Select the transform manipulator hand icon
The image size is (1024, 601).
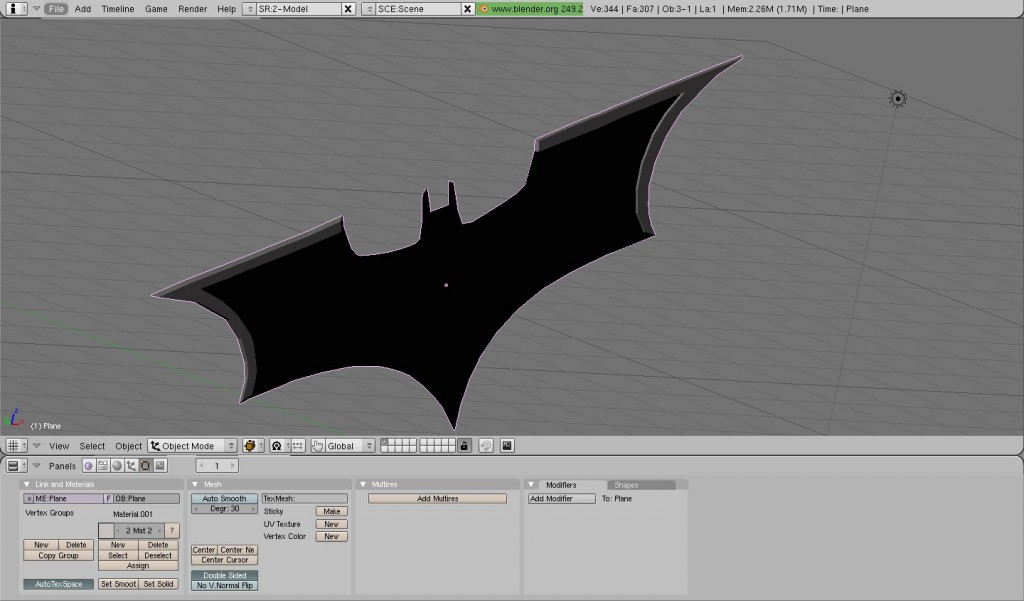tap(317, 445)
